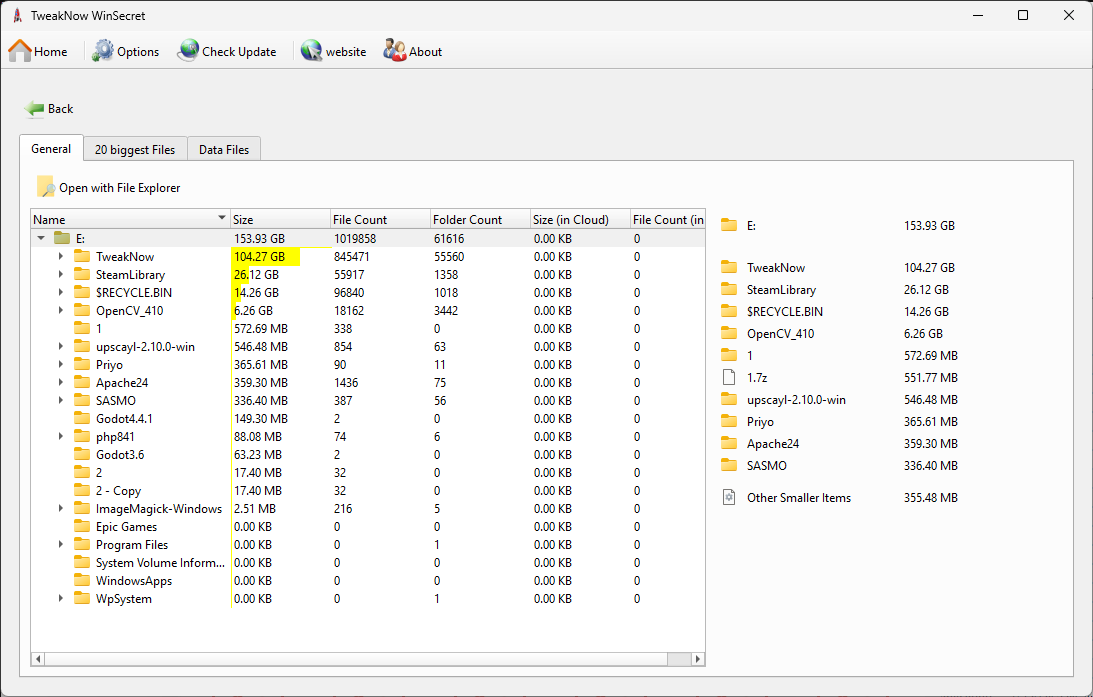Image resolution: width=1093 pixels, height=697 pixels.
Task: Expand the Apache24 folder node
Action: point(61,383)
